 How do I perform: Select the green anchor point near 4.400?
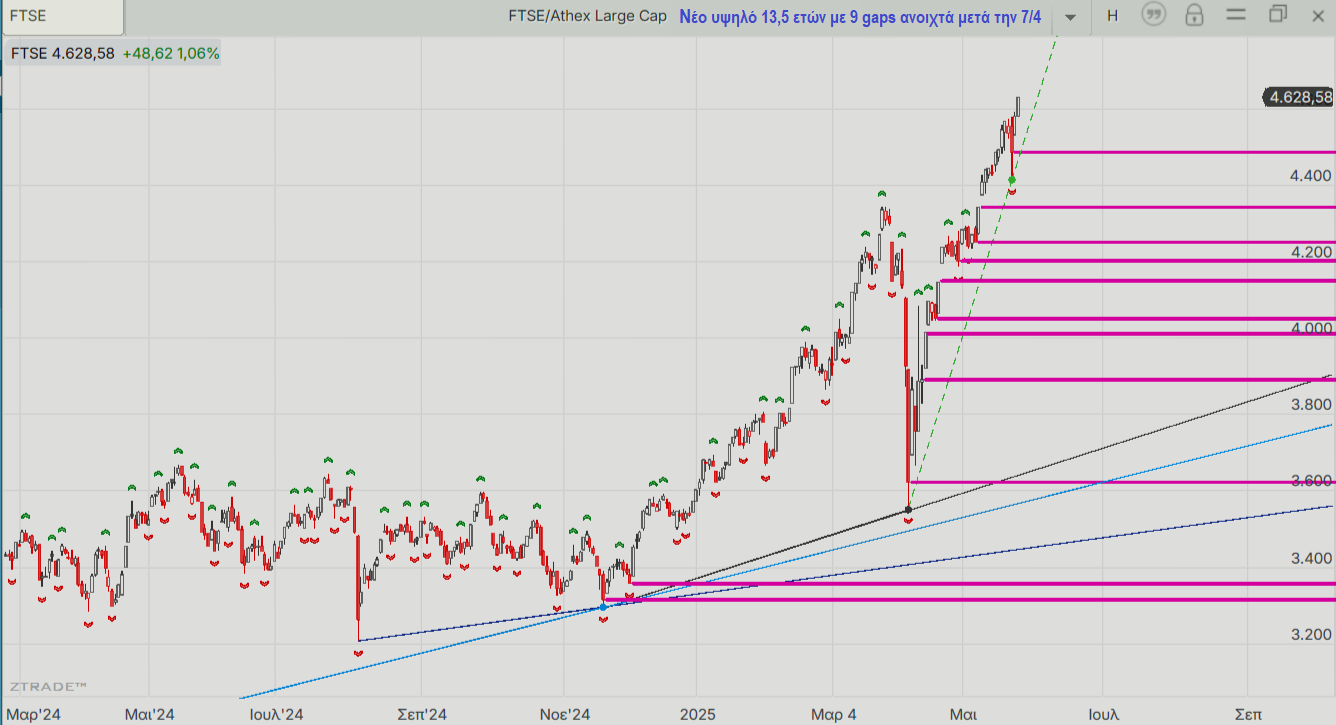click(x=1012, y=180)
